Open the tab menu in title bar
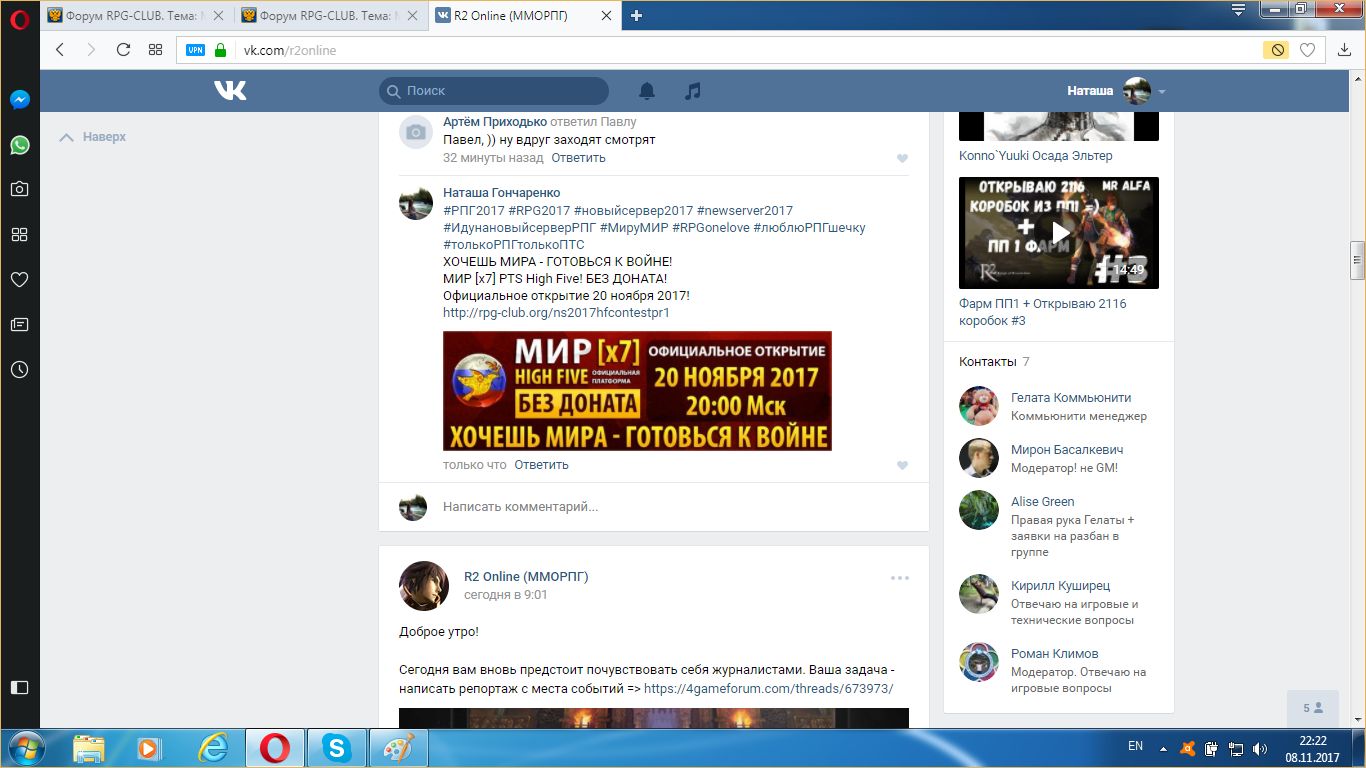Screen dimensions: 1366x768 click(1238, 10)
